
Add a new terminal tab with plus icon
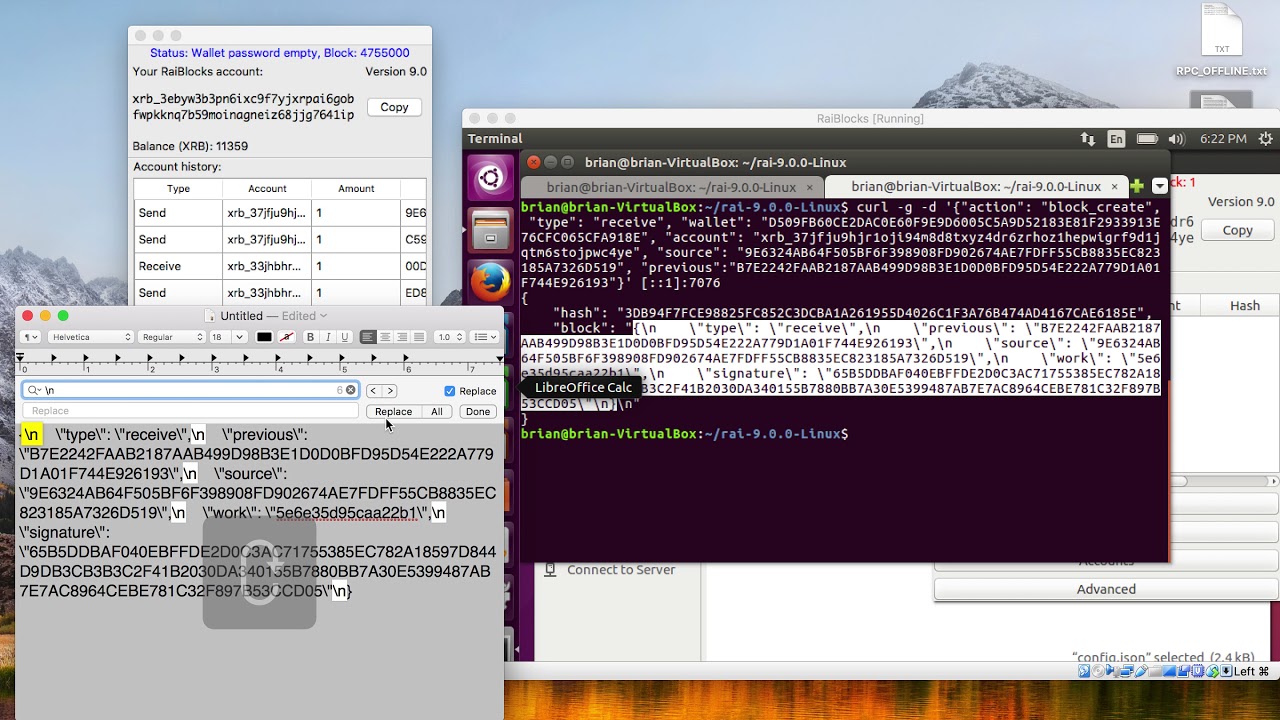pos(1136,186)
